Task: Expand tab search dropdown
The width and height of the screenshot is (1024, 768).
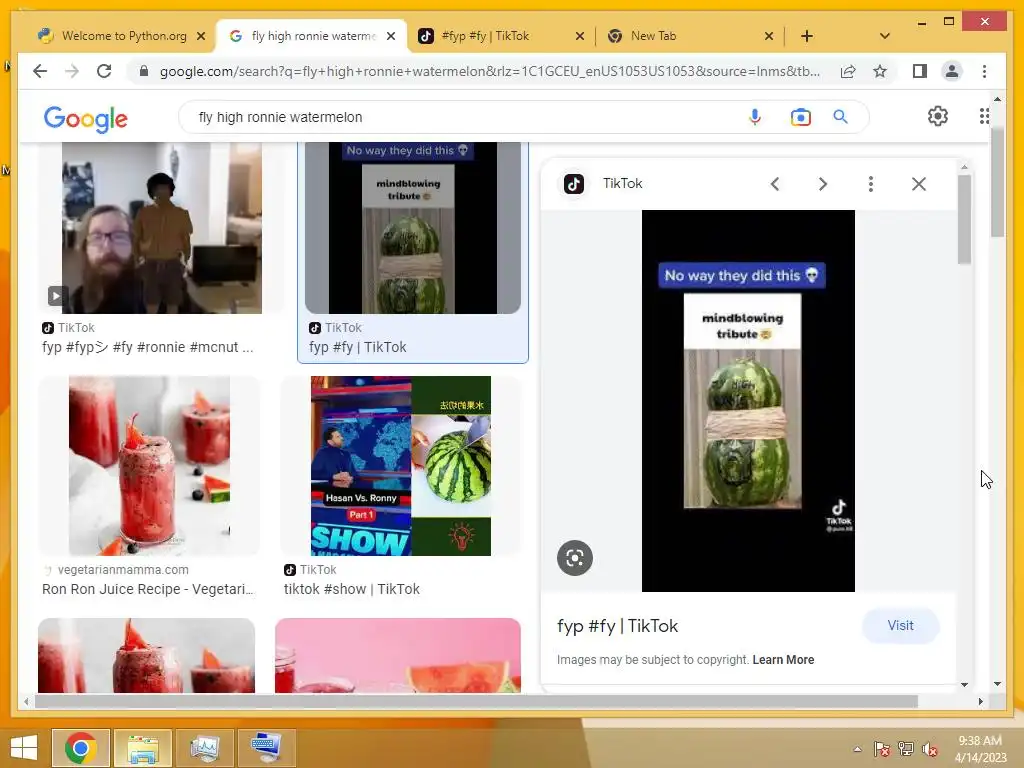Action: (884, 36)
